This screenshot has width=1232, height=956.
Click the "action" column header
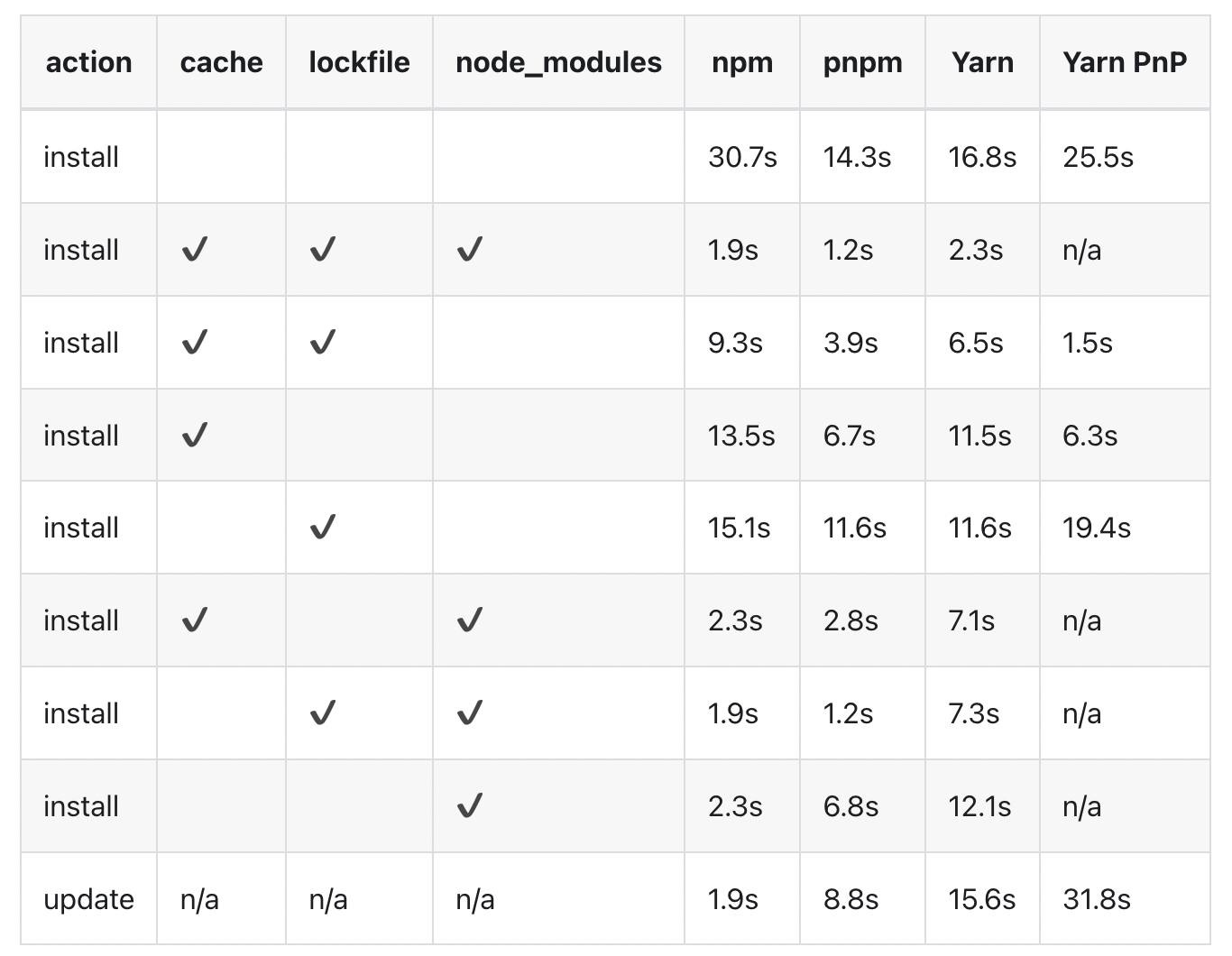88,62
